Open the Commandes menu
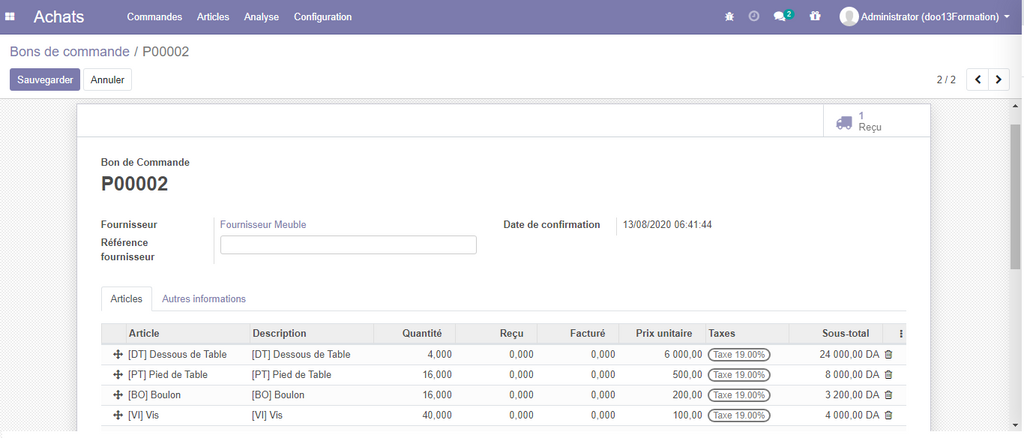This screenshot has width=1024, height=438. (154, 17)
